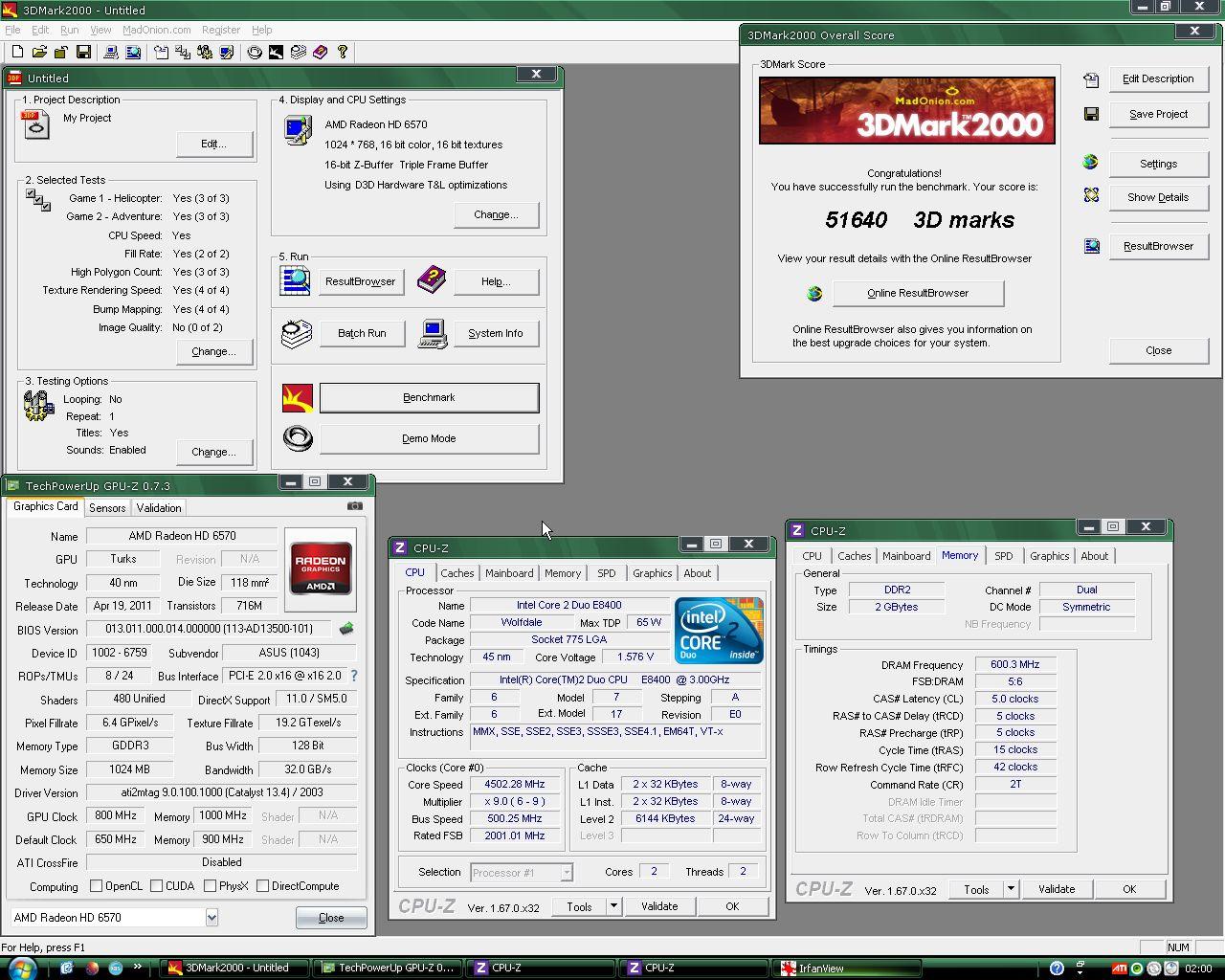
Task: Click the BIOS save chip icon in GPU-Z
Action: (x=346, y=629)
